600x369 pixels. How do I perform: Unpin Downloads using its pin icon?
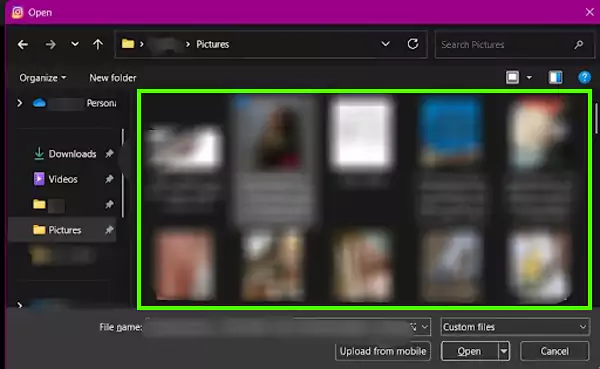click(x=109, y=154)
